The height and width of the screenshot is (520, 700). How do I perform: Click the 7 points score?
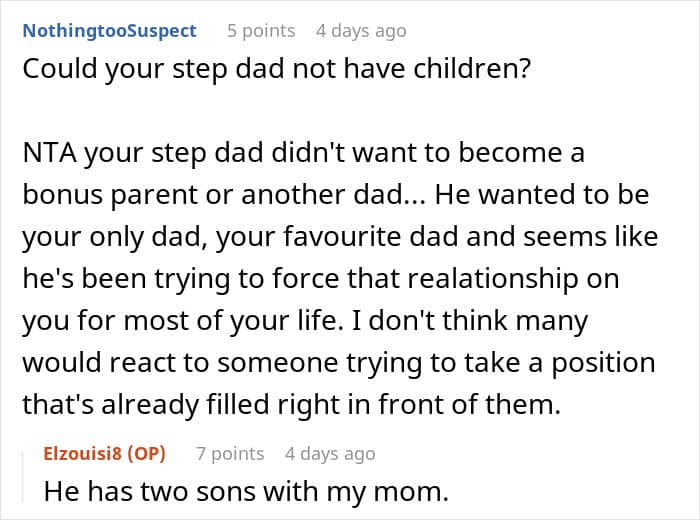pyautogui.click(x=230, y=453)
